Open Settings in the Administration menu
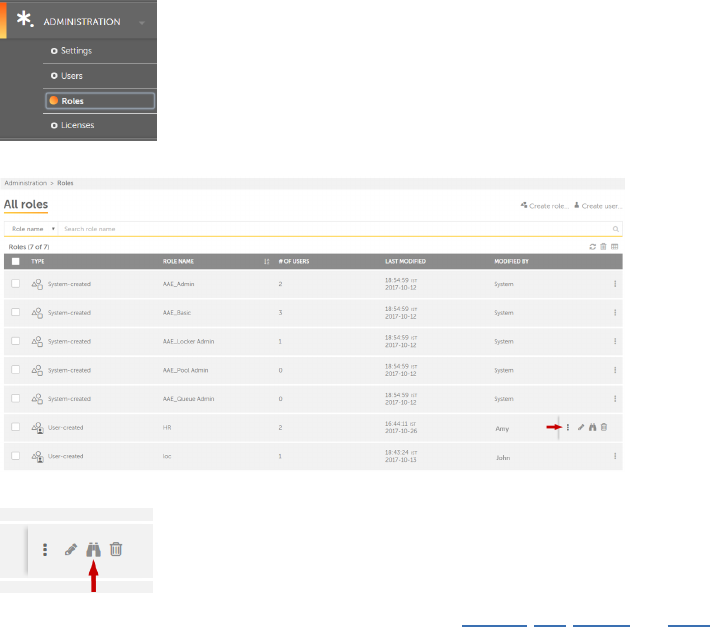The height and width of the screenshot is (627, 710). tap(72, 51)
